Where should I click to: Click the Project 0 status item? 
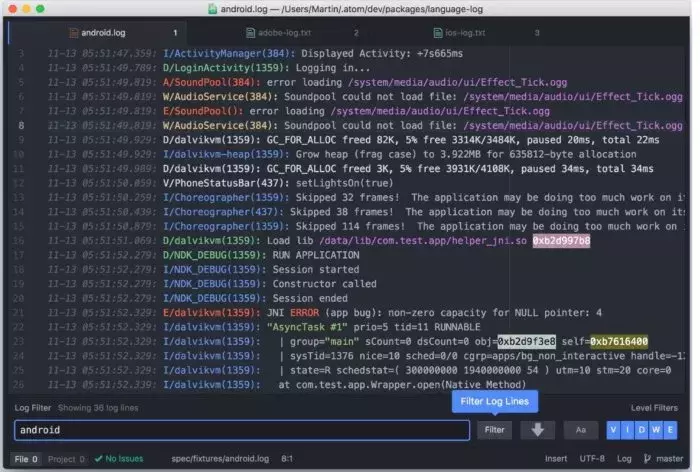66,459
